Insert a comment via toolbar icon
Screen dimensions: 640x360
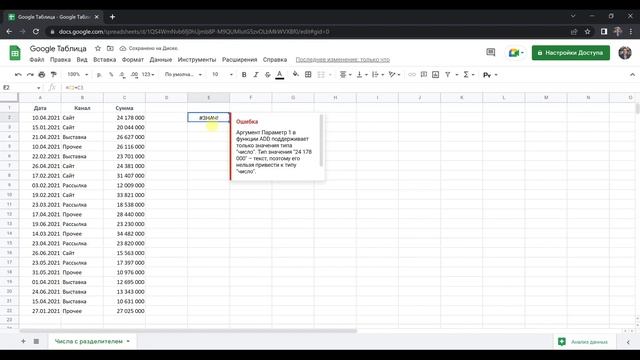(424, 75)
